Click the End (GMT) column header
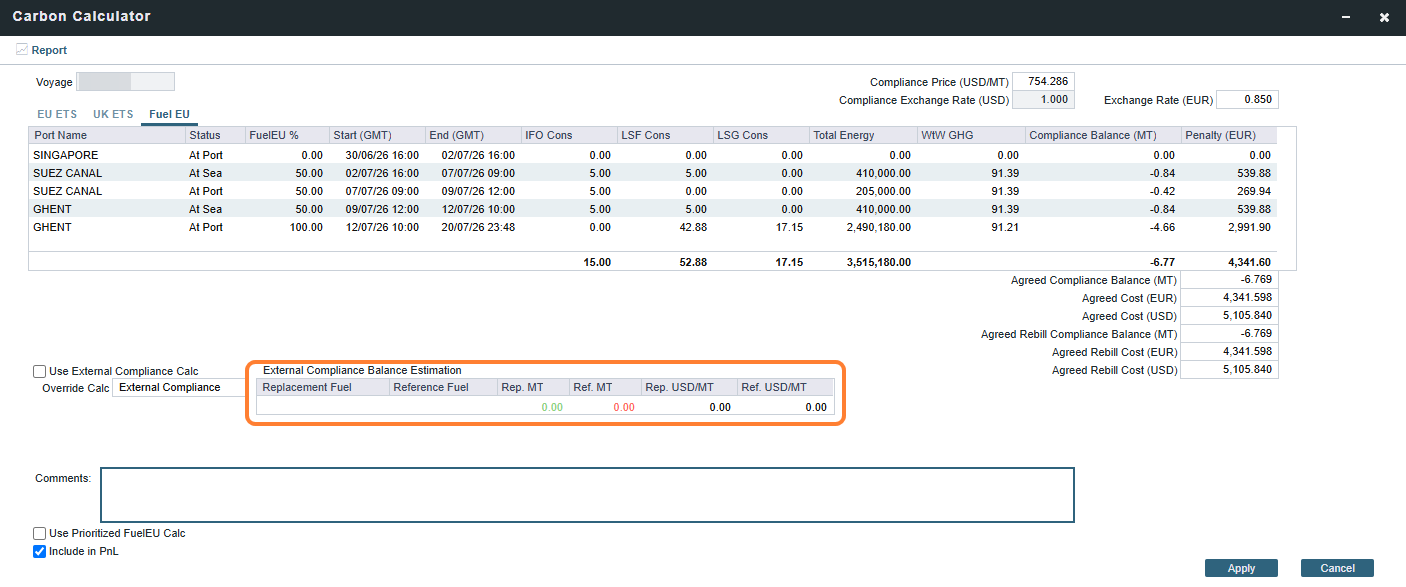The height and width of the screenshot is (587, 1406). pos(473,135)
